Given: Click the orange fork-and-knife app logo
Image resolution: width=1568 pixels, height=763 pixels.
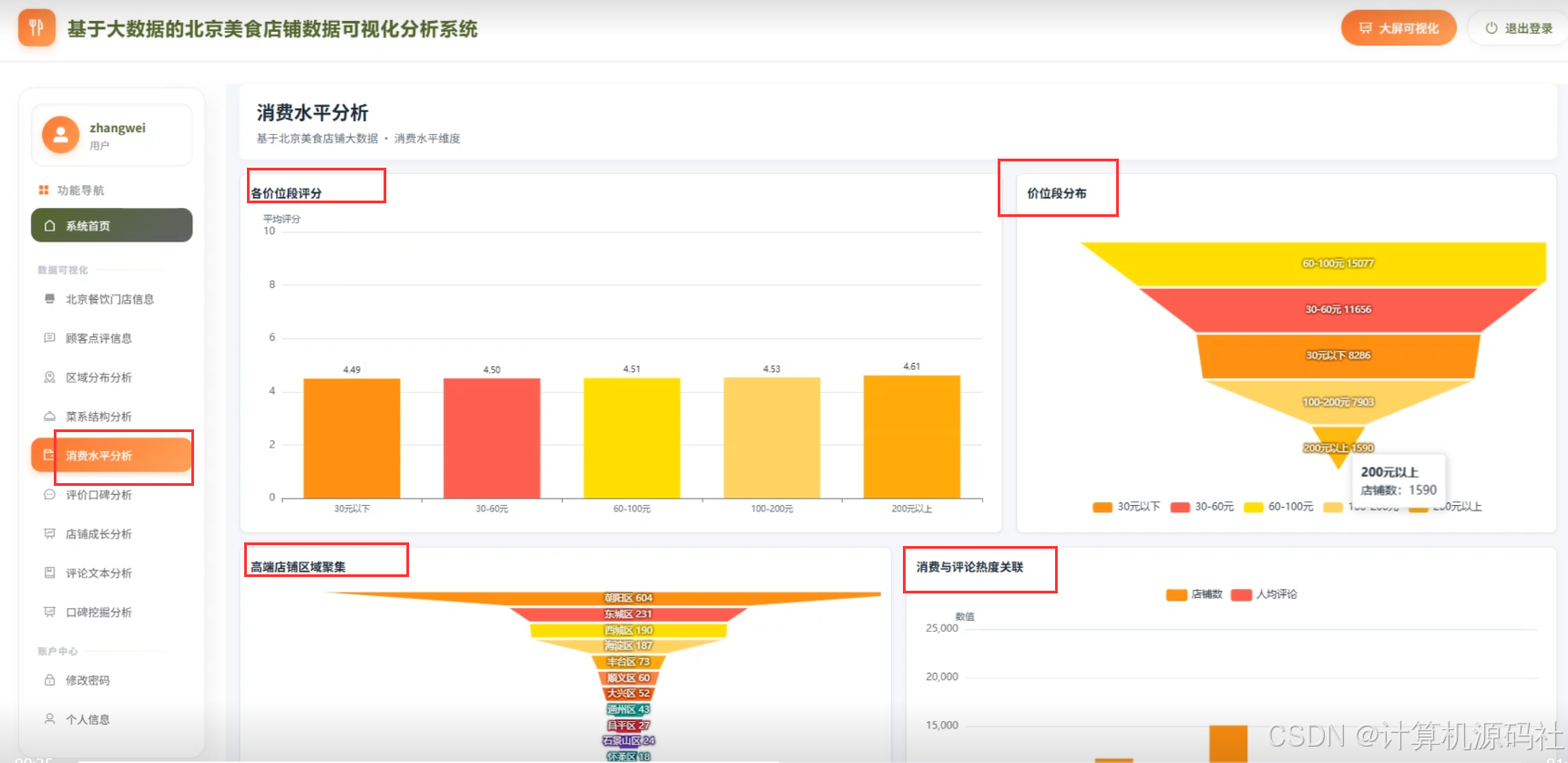Looking at the screenshot, I should point(36,27).
